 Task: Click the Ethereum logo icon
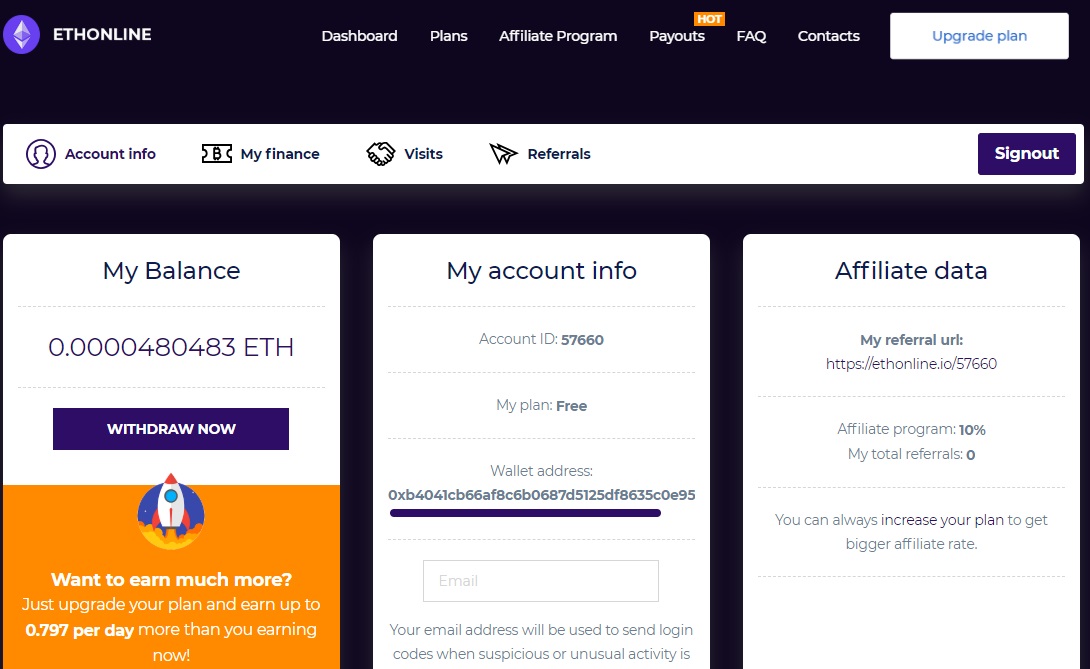tap(21, 35)
